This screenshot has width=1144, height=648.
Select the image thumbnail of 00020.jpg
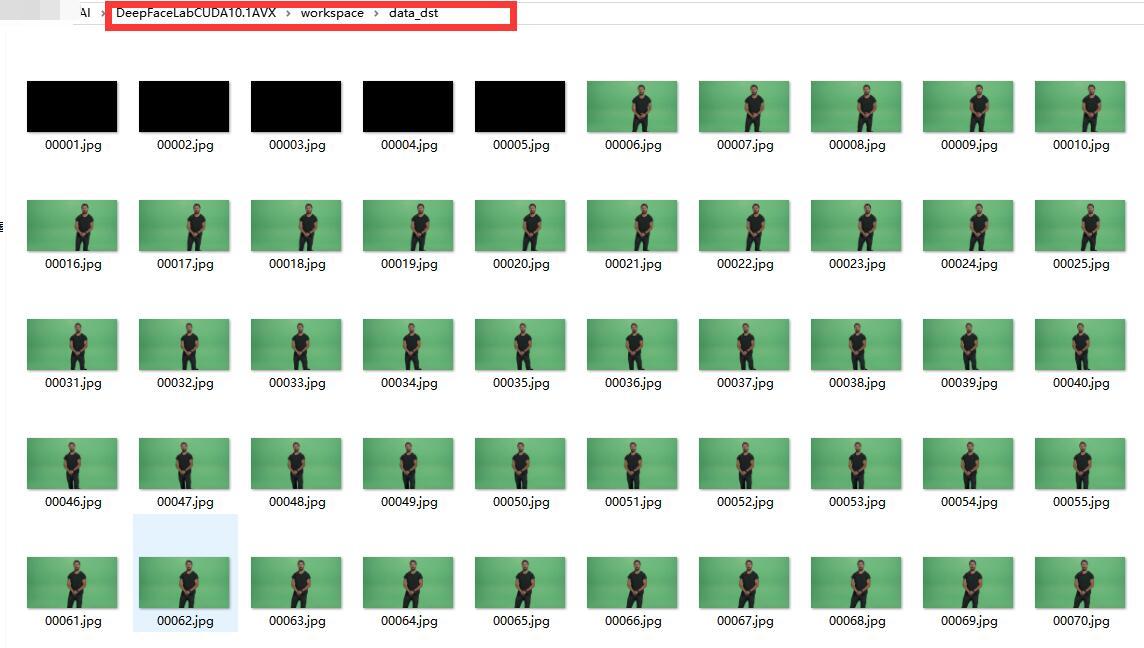[x=520, y=225]
